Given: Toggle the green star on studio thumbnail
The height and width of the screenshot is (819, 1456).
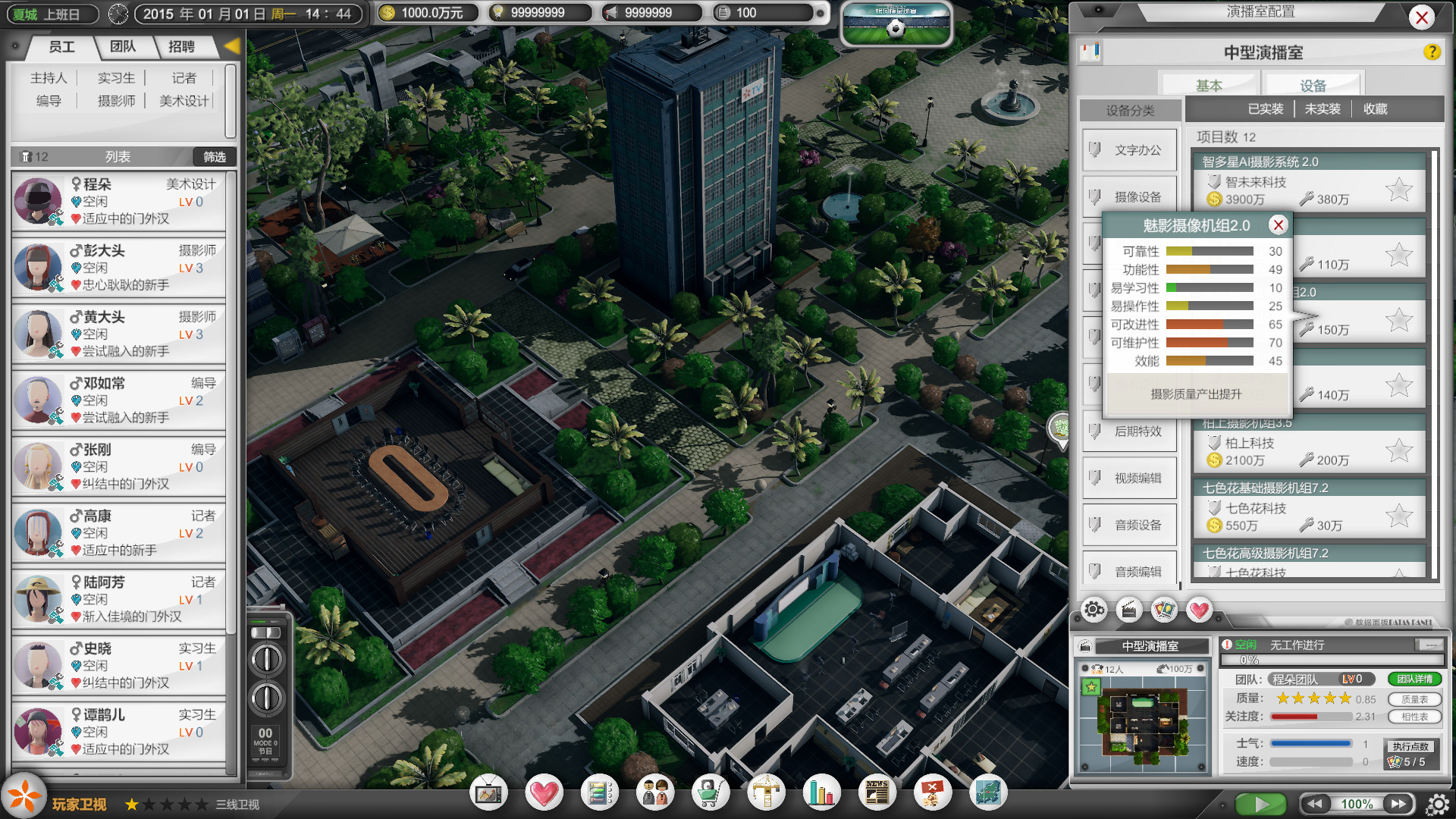Looking at the screenshot, I should click(x=1091, y=687).
